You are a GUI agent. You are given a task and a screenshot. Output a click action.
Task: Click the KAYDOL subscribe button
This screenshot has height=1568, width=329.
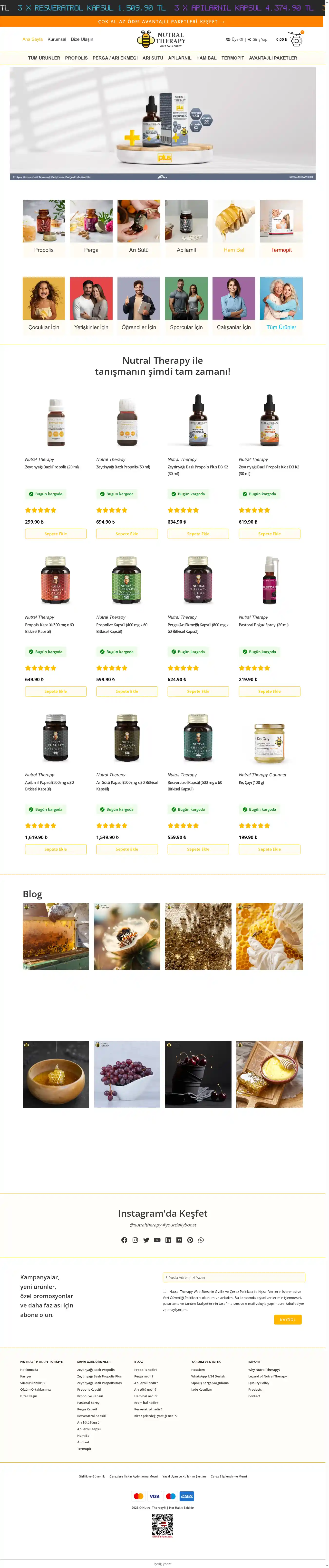[288, 1320]
